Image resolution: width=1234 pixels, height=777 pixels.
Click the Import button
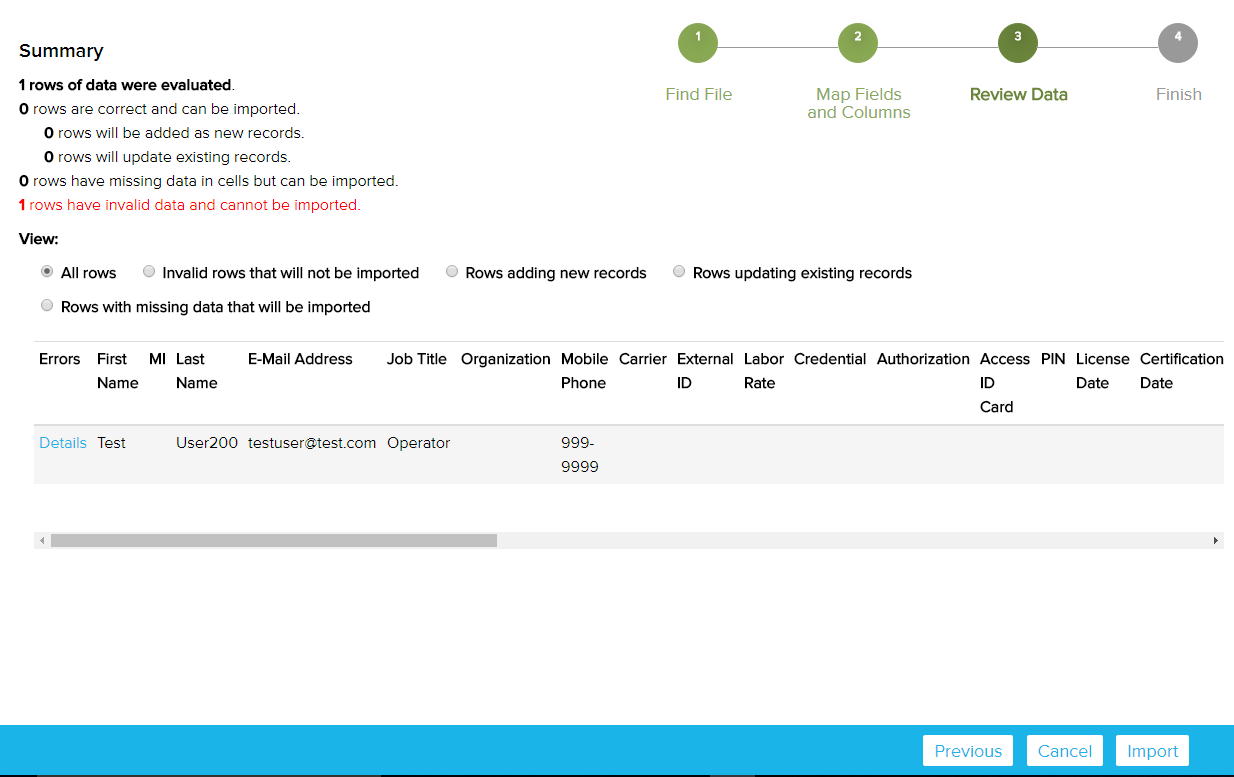point(1152,750)
